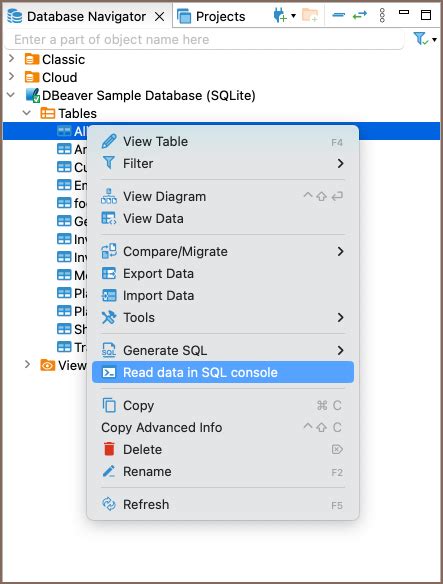The height and width of the screenshot is (584, 443).
Task: Expand the Classic folder
Action: pyautogui.click(x=12, y=59)
